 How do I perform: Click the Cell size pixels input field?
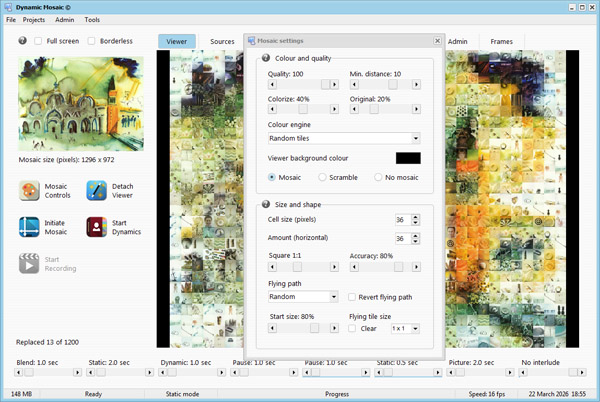tap(400, 220)
